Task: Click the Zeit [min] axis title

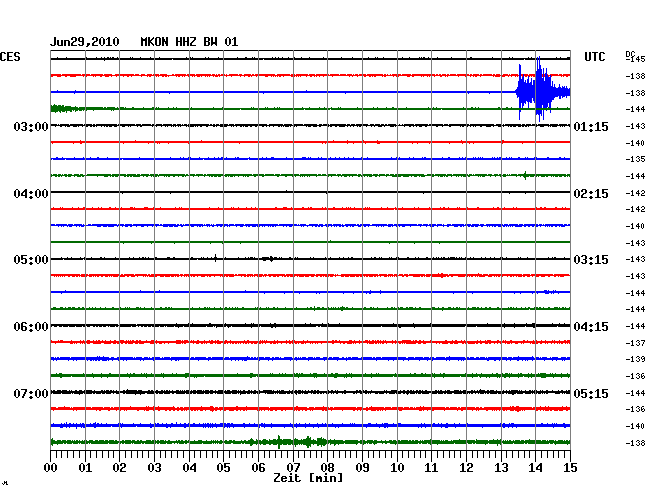Action: pos(308,478)
